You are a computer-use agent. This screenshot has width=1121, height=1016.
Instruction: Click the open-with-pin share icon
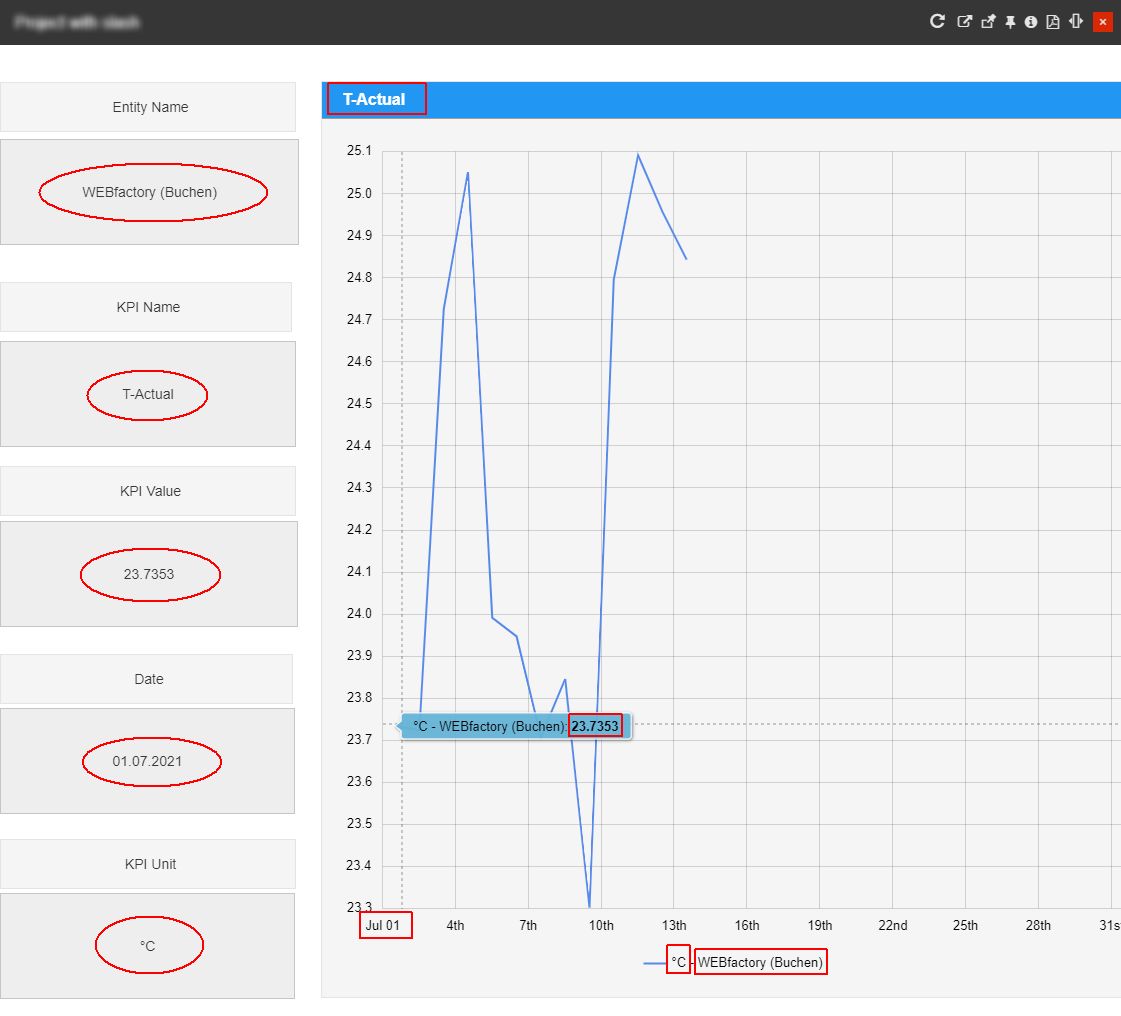tap(988, 21)
